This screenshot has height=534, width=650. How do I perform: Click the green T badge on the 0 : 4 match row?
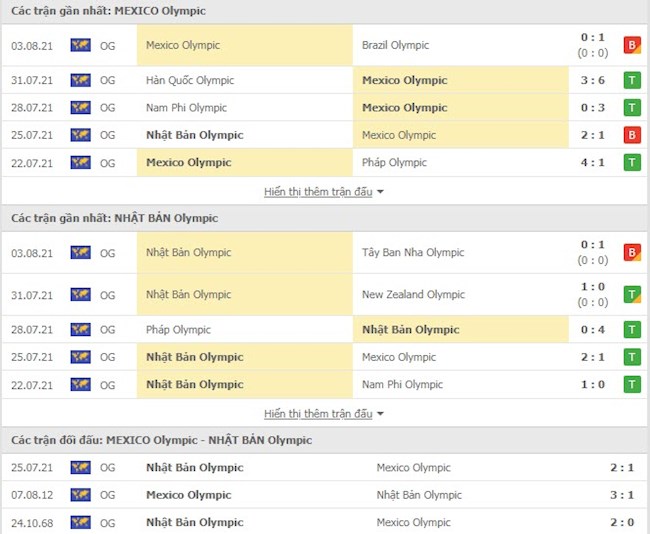tap(632, 329)
